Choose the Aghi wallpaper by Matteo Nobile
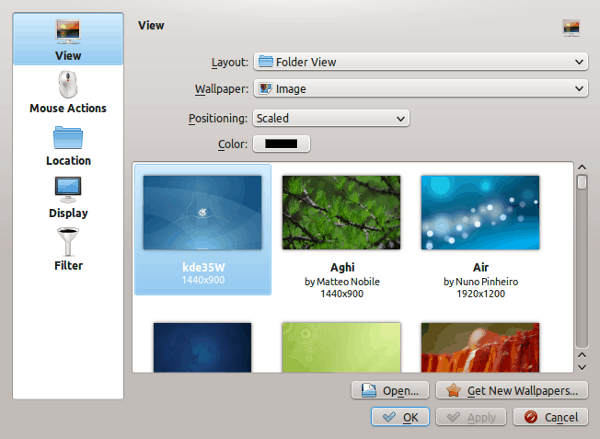Image resolution: width=600 pixels, height=439 pixels. (x=341, y=229)
